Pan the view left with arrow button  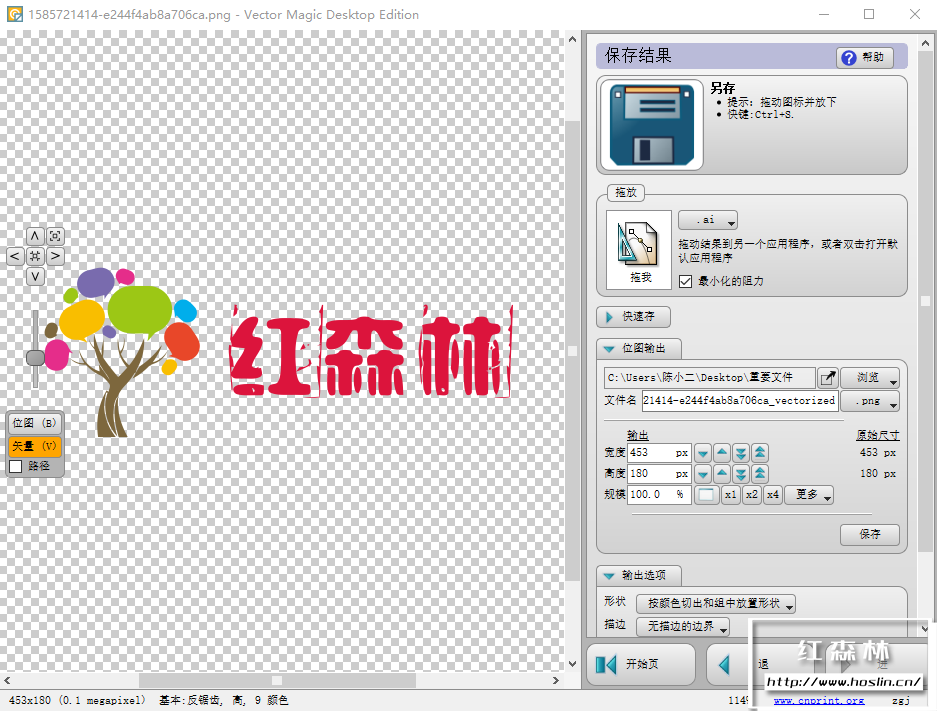point(15,256)
